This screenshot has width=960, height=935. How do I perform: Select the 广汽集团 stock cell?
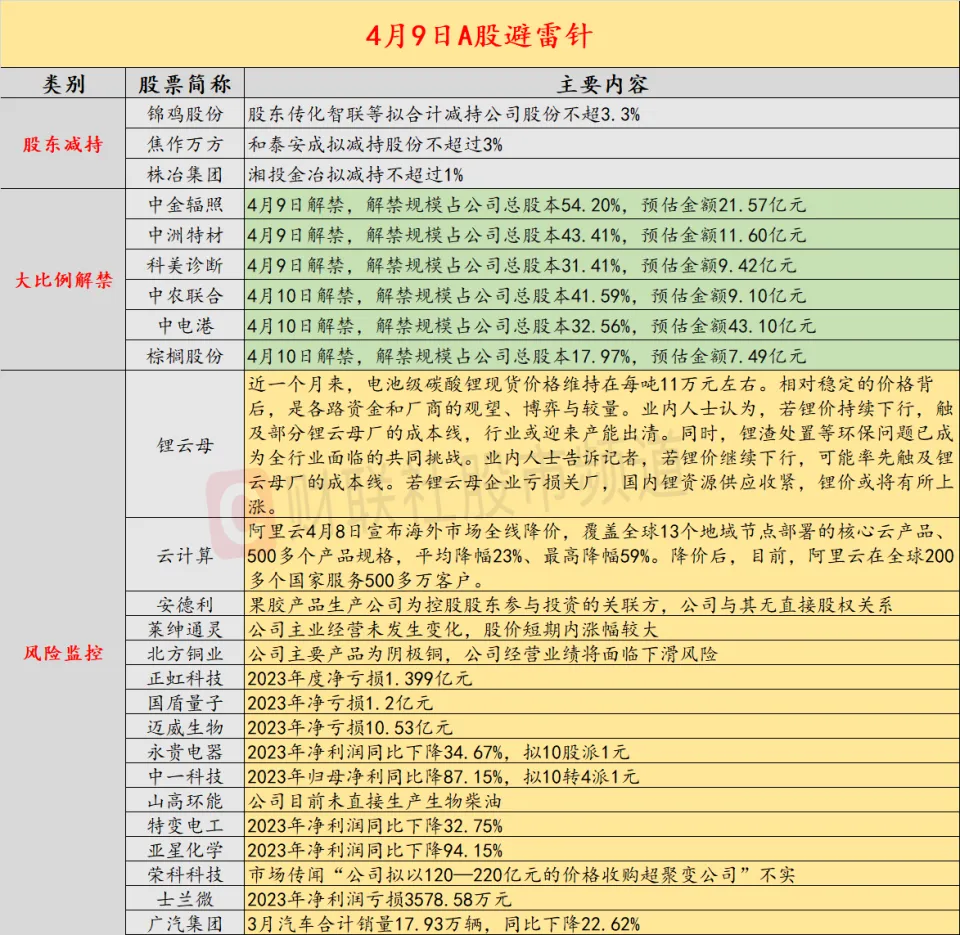click(x=185, y=923)
